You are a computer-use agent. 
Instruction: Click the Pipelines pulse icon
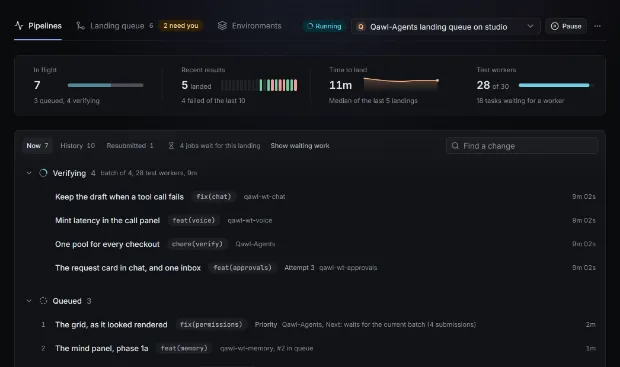(19, 26)
